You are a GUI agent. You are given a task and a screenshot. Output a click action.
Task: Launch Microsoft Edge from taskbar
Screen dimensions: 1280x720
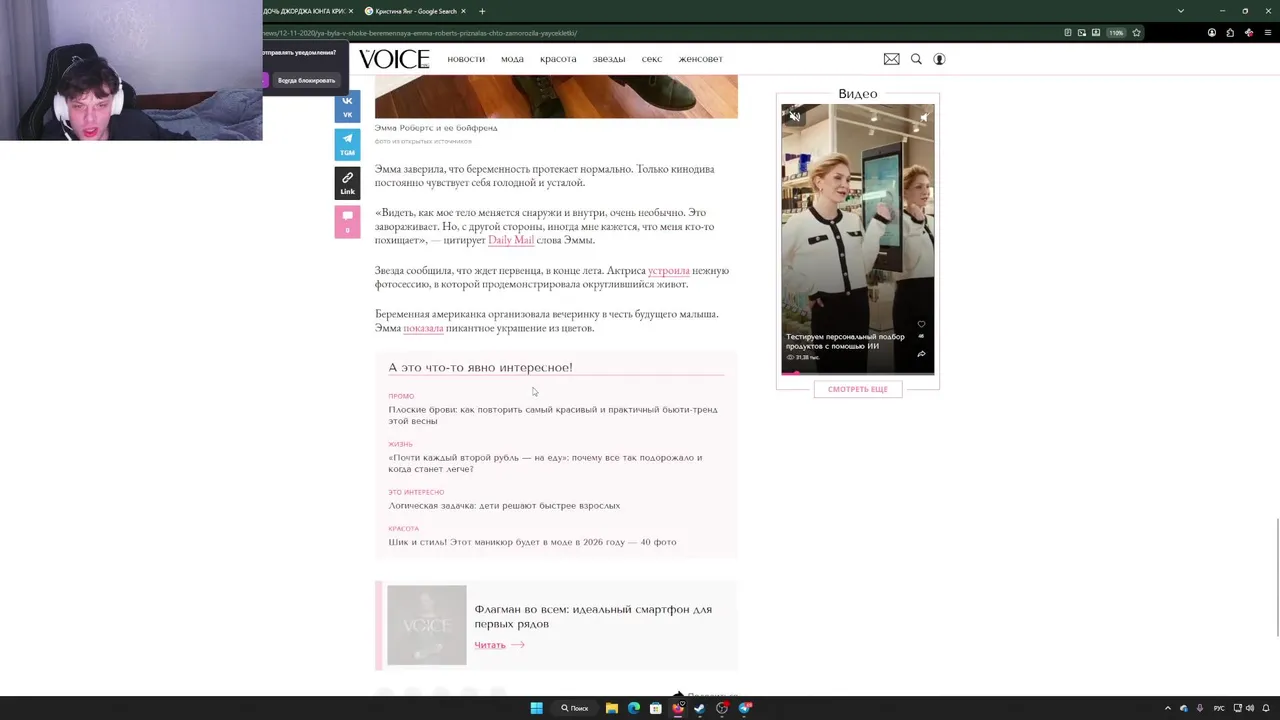pos(634,708)
